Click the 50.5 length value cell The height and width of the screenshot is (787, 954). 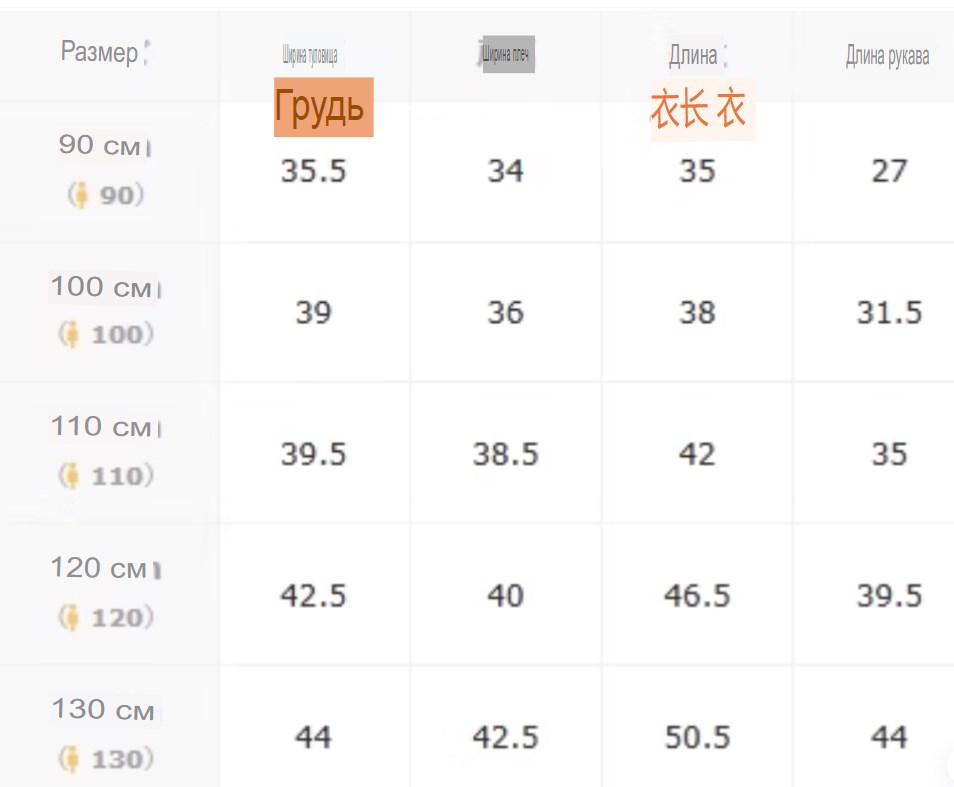click(x=697, y=737)
